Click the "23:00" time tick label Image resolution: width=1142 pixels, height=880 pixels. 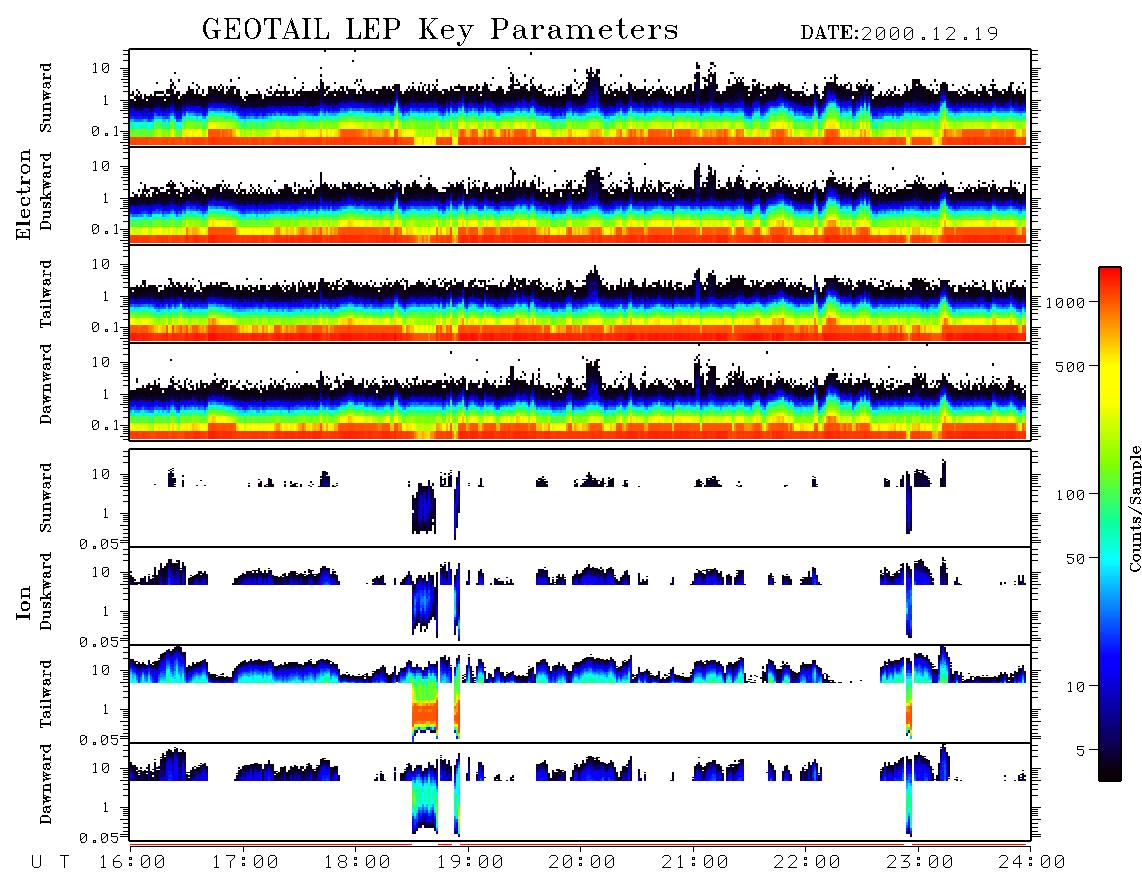pos(919,863)
